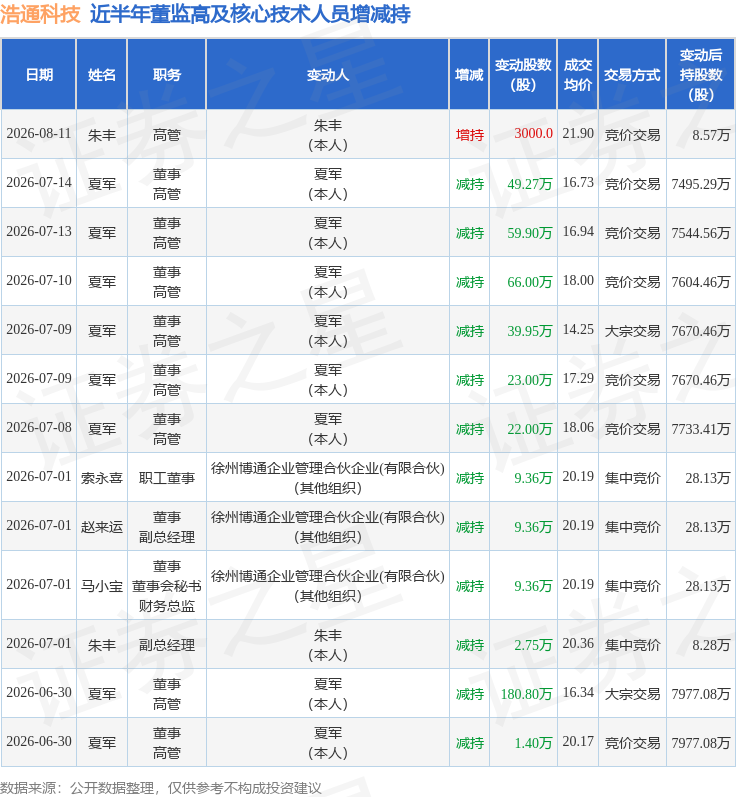736x797 pixels.
Task: Click the 变动人 column header
Action: pos(328,74)
